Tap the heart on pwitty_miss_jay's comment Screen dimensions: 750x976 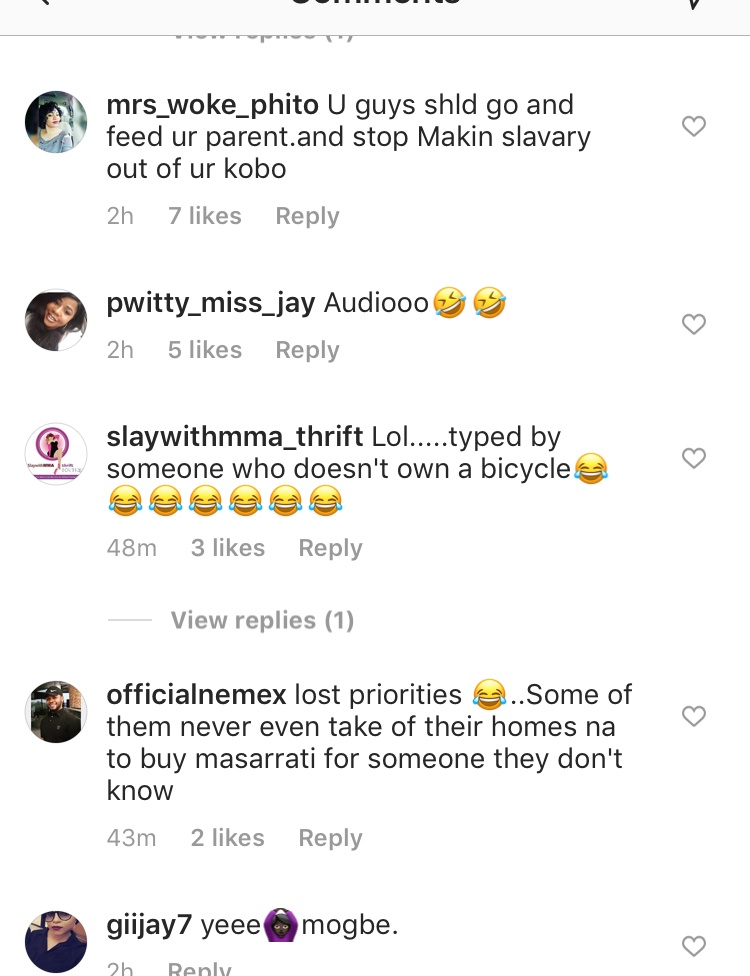[x=693, y=324]
